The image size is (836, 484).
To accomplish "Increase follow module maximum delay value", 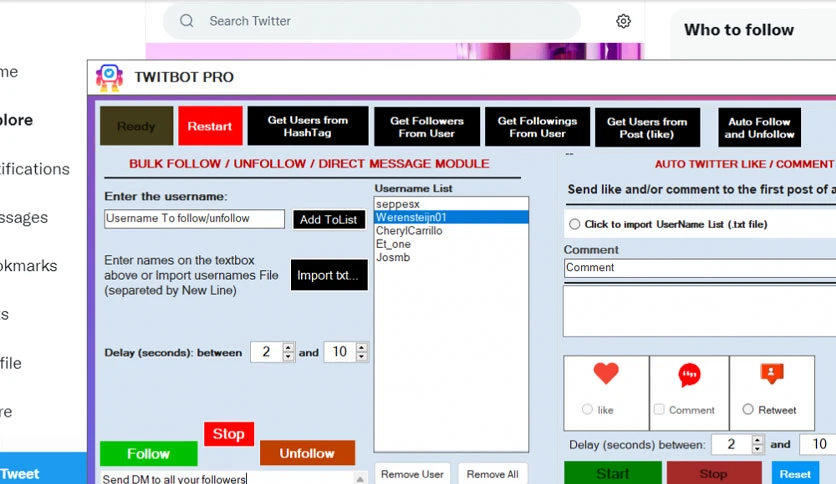I will [x=361, y=347].
